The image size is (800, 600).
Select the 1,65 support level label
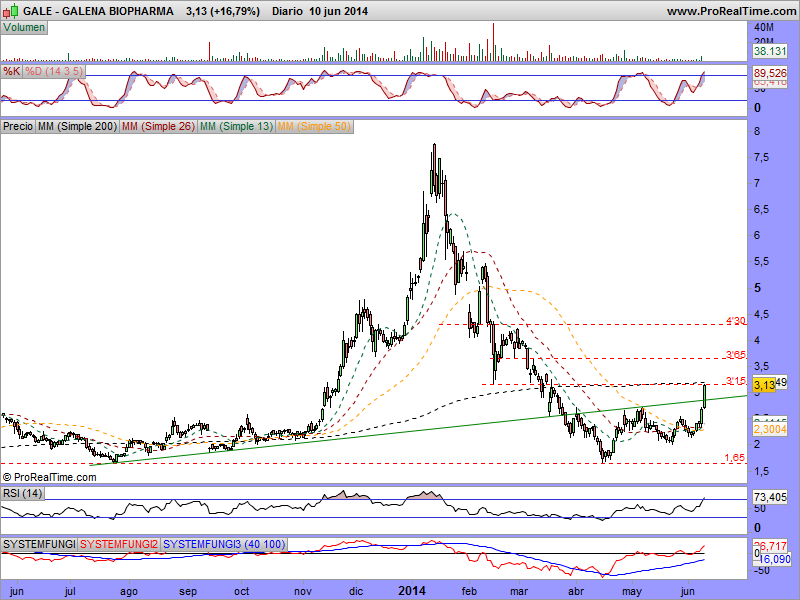[735, 458]
